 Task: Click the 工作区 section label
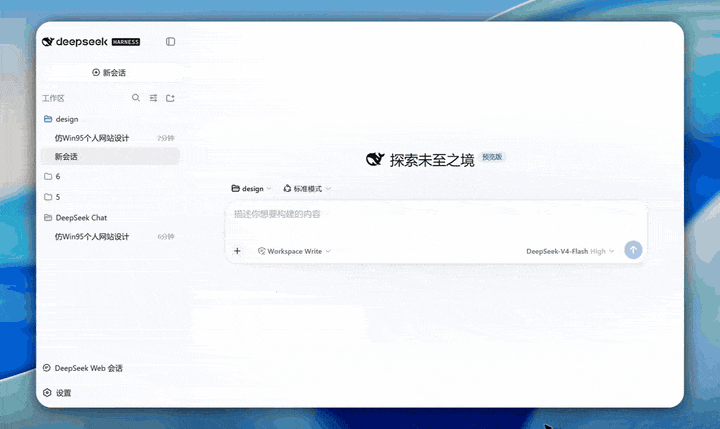[53, 98]
